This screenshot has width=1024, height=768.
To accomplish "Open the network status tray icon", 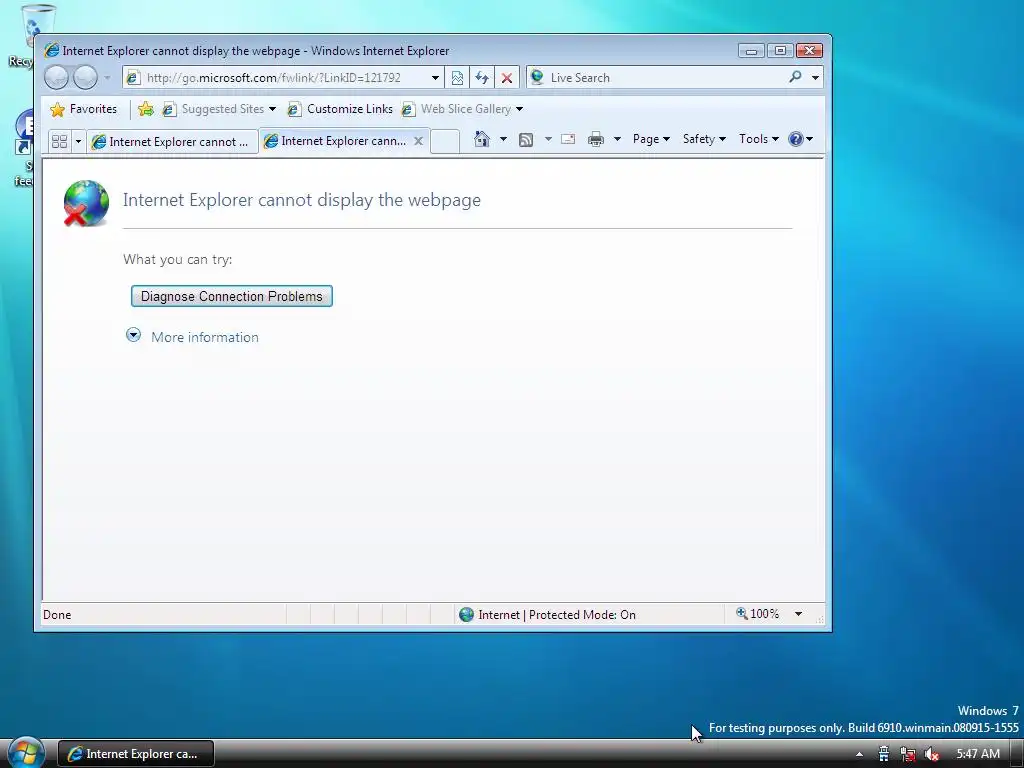I will pos(908,754).
